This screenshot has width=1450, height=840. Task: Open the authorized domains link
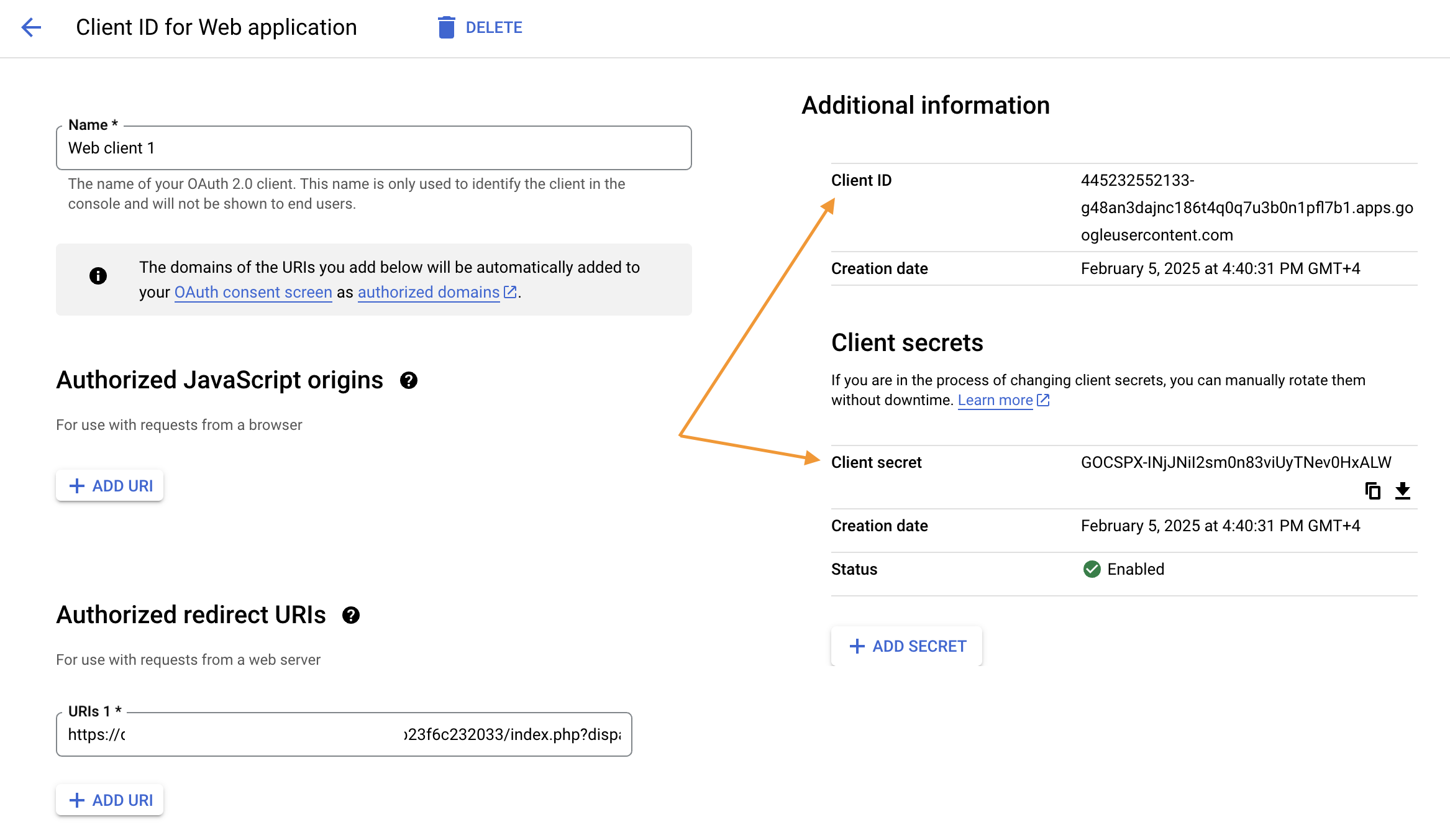428,292
